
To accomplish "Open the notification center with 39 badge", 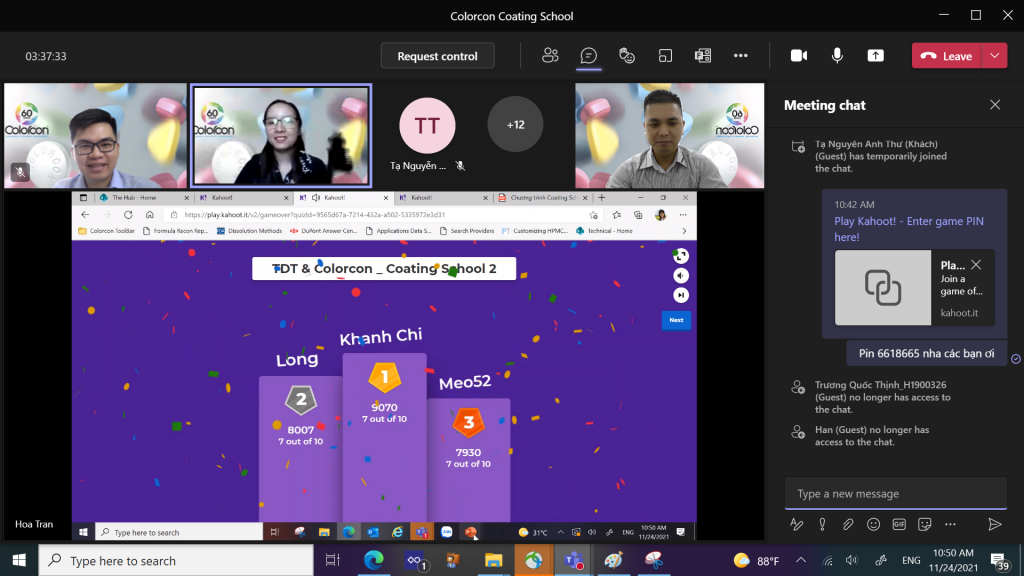I will coord(999,561).
